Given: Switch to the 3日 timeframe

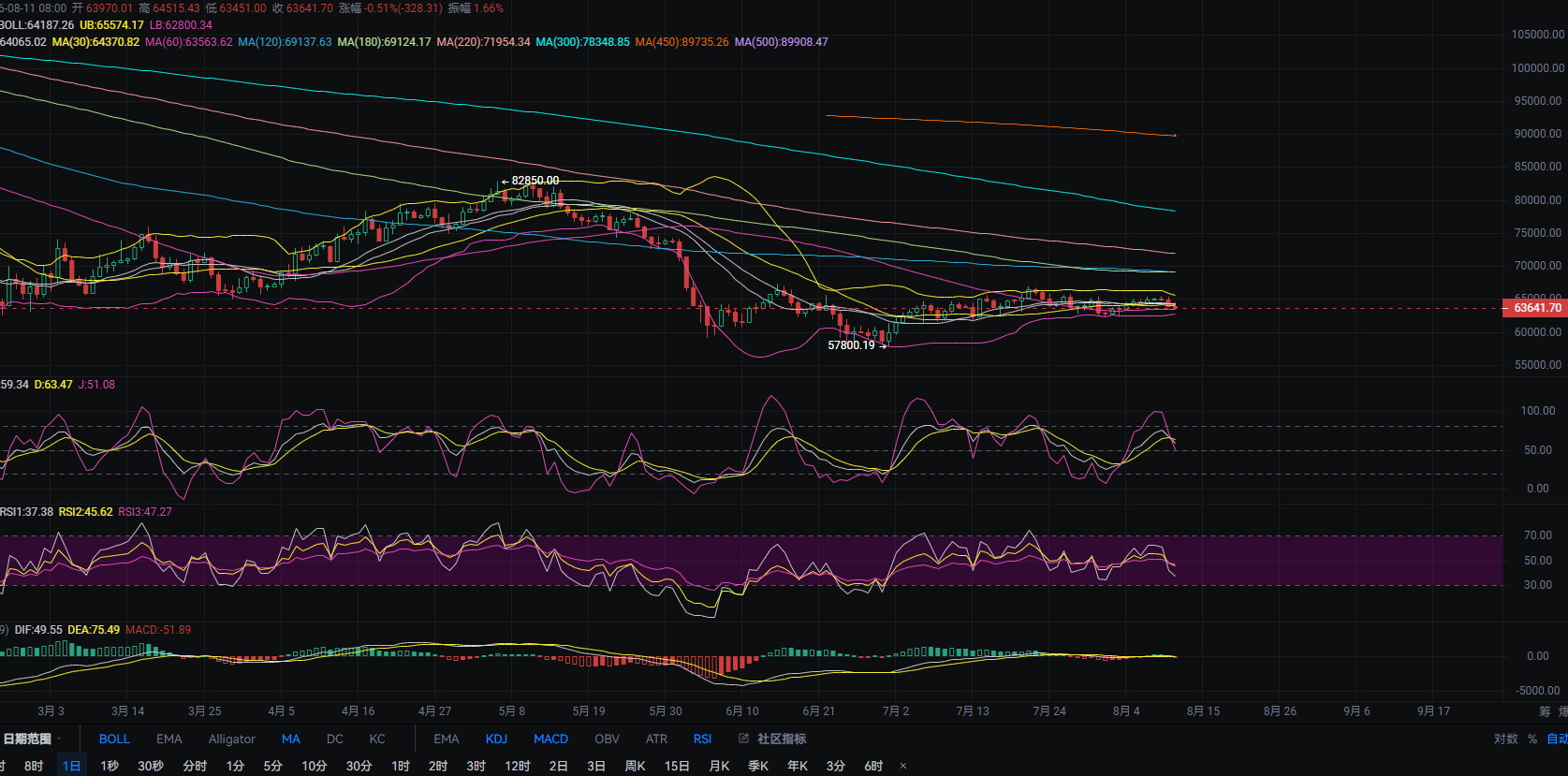Looking at the screenshot, I should [596, 766].
